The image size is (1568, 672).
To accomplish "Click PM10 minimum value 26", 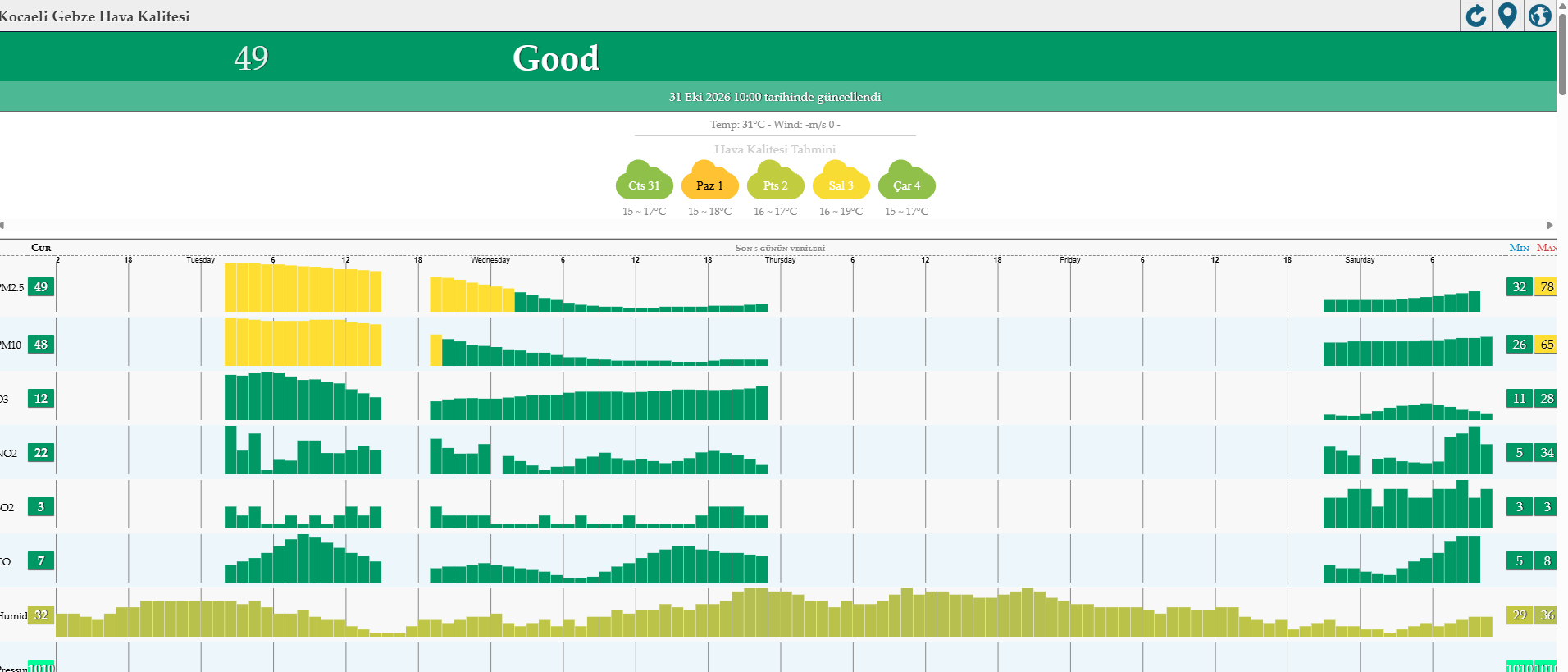I will click(x=1520, y=345).
